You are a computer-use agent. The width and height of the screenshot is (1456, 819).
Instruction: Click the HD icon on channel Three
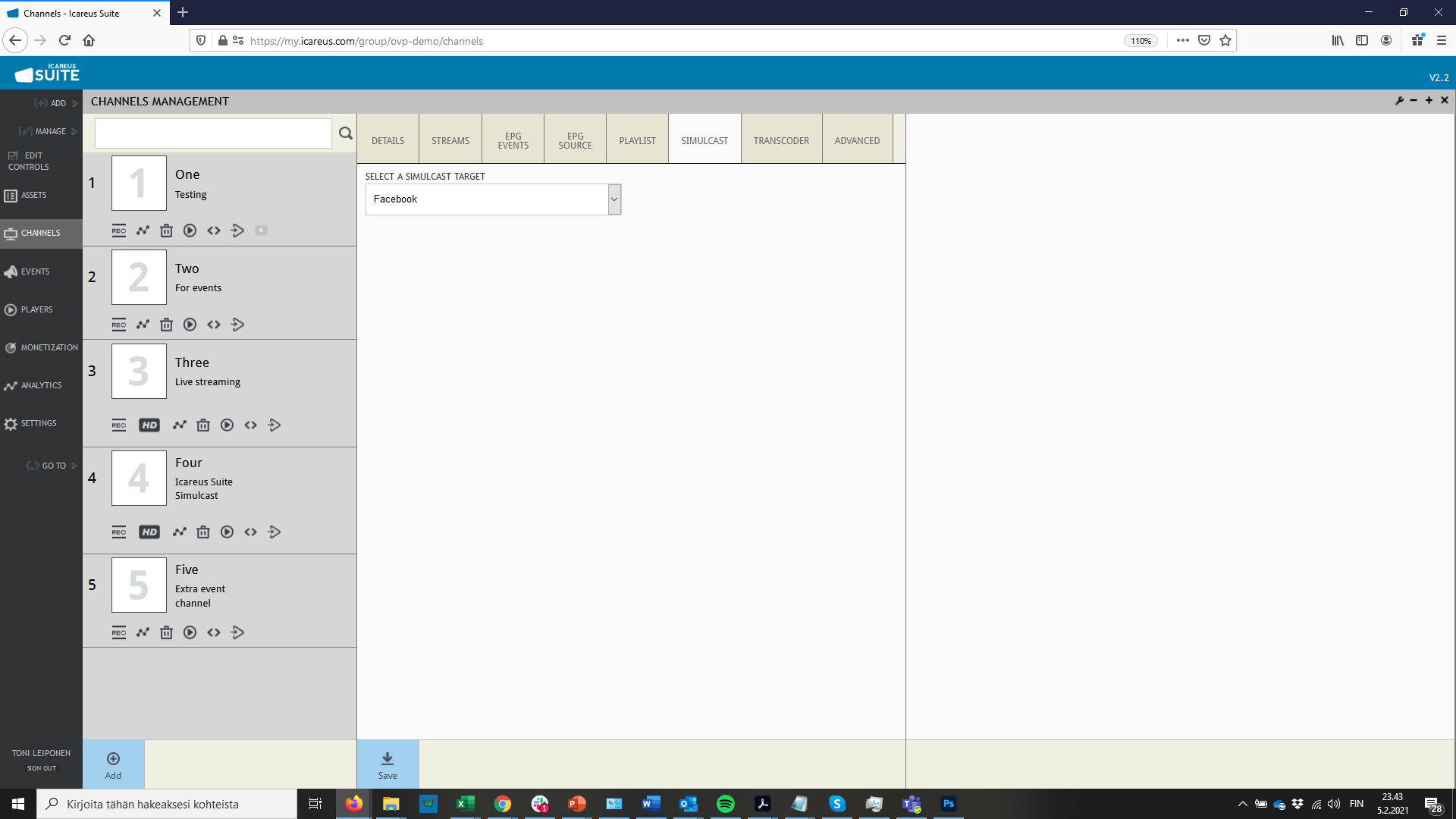[x=149, y=425]
